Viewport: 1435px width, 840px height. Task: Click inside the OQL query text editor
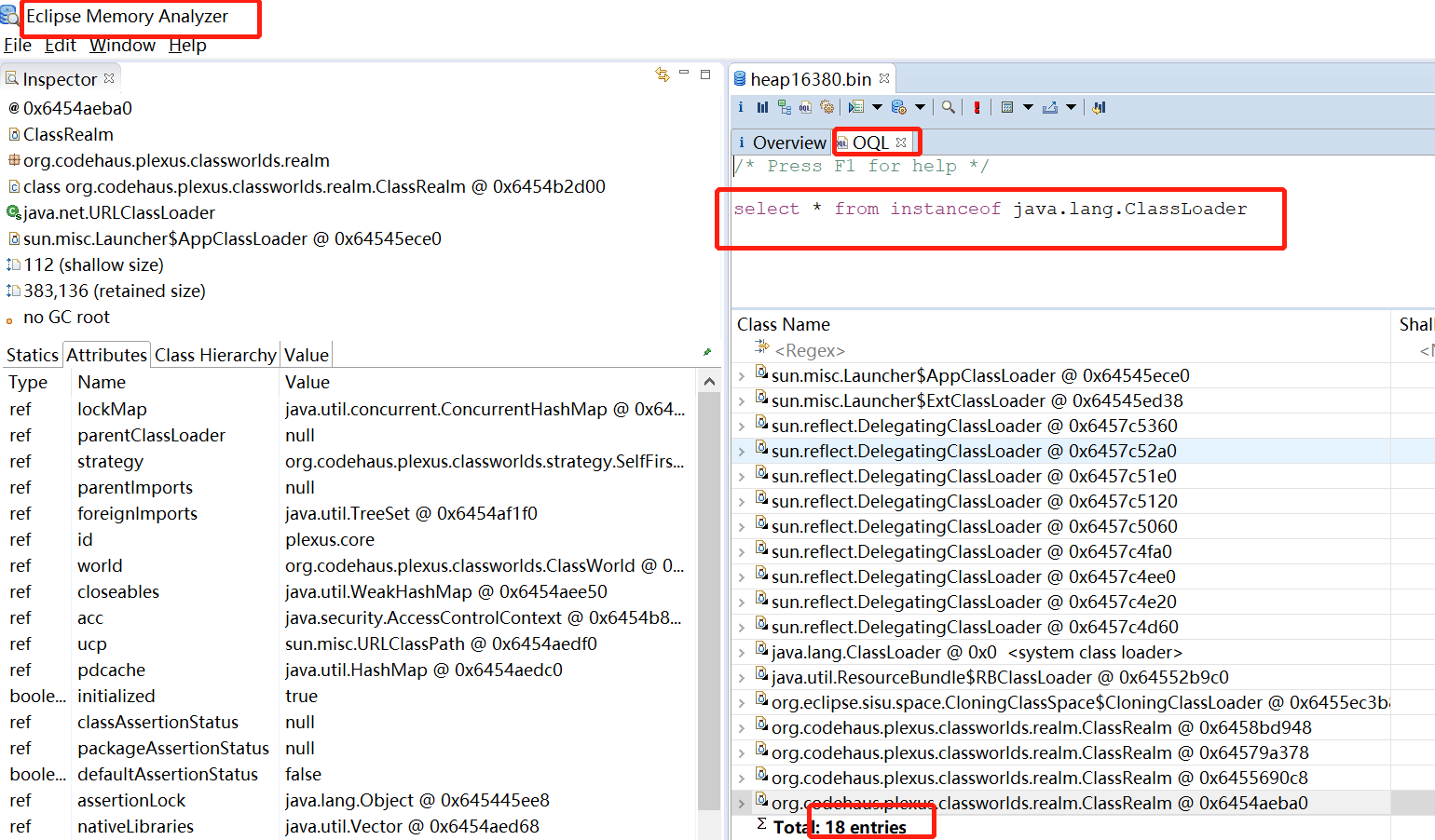pos(1081,232)
